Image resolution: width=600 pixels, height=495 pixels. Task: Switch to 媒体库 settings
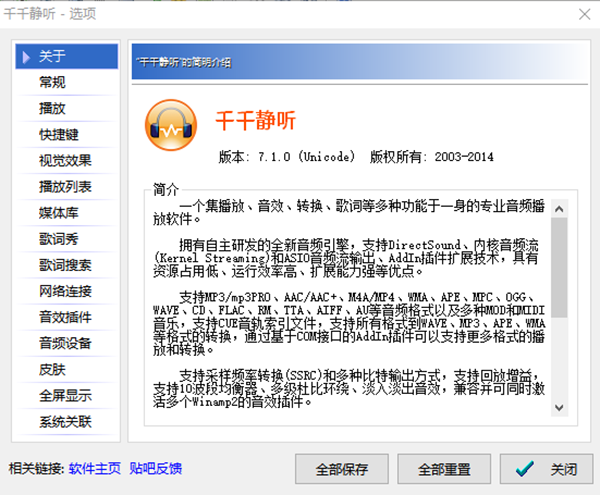[58, 212]
